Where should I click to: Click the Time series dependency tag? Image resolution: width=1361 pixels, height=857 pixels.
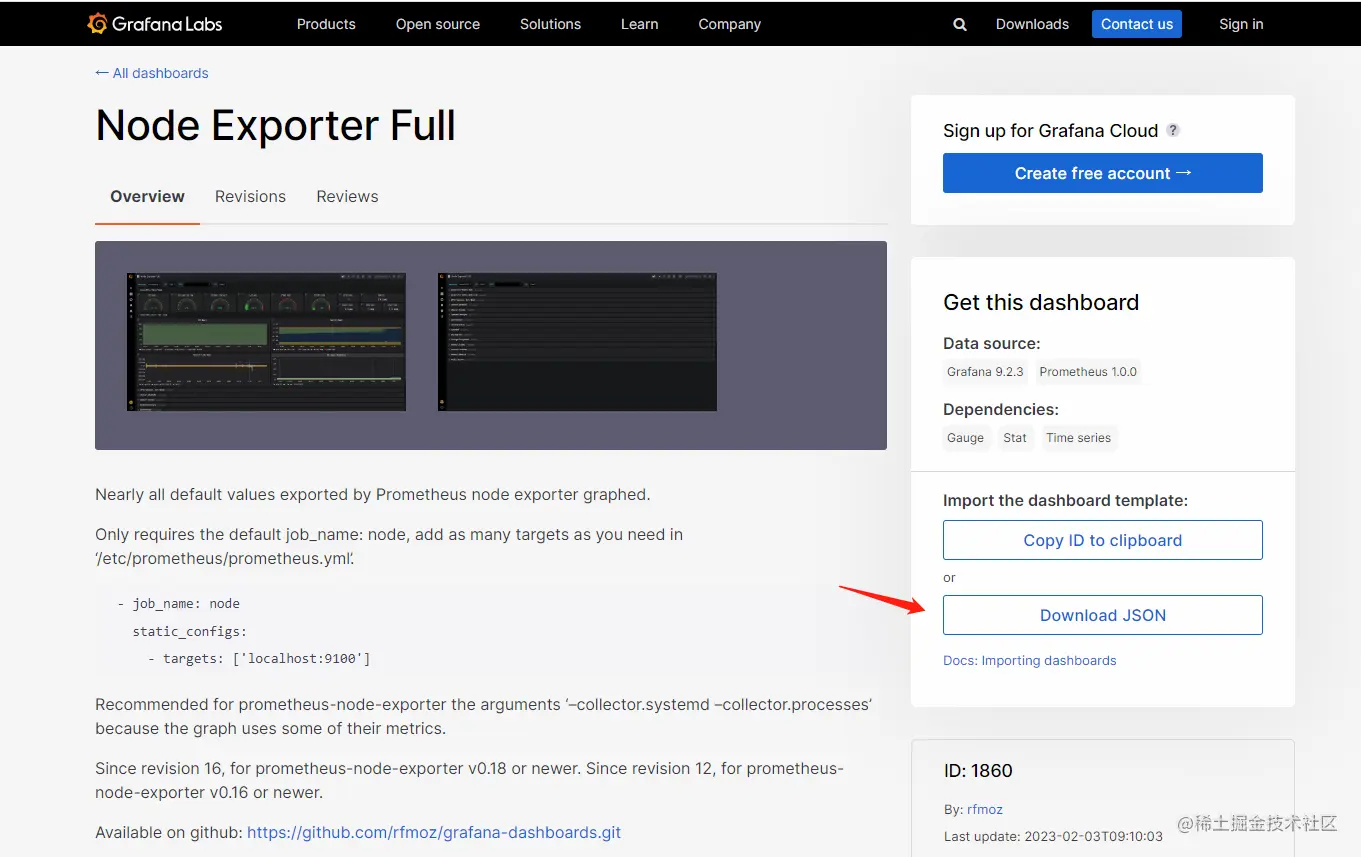[x=1078, y=438]
